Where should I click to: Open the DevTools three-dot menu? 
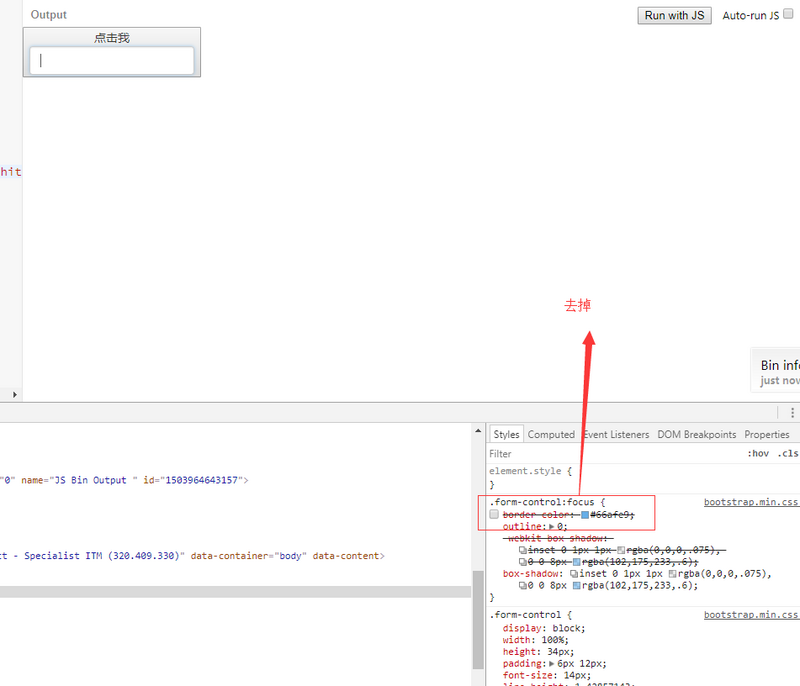[x=792, y=413]
